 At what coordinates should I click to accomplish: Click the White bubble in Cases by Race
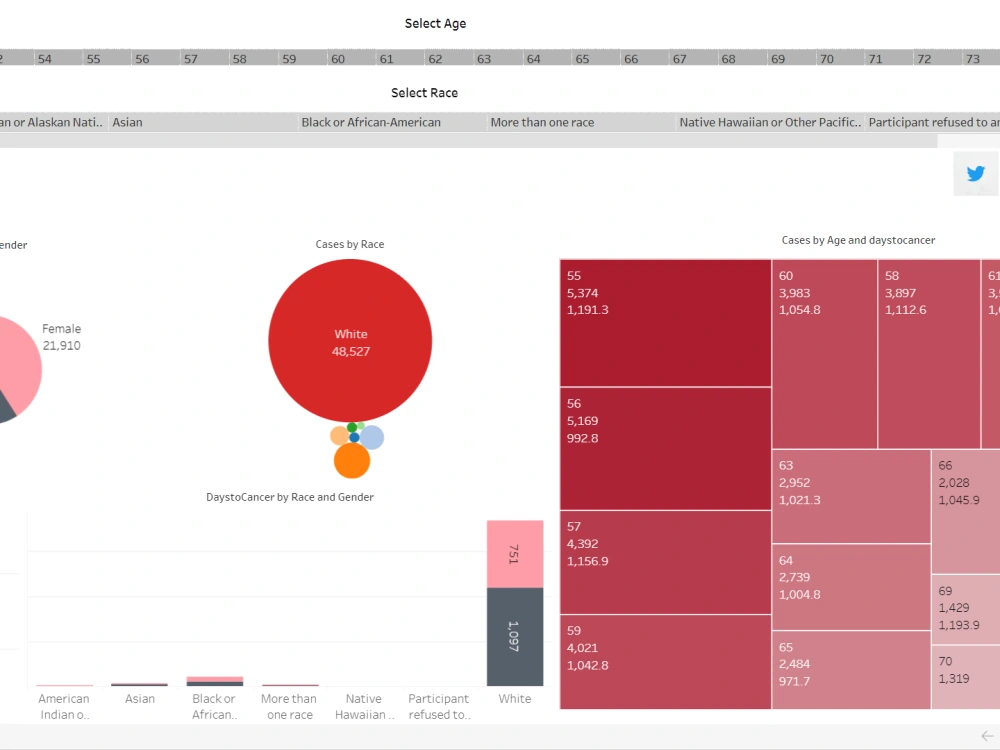(x=350, y=340)
